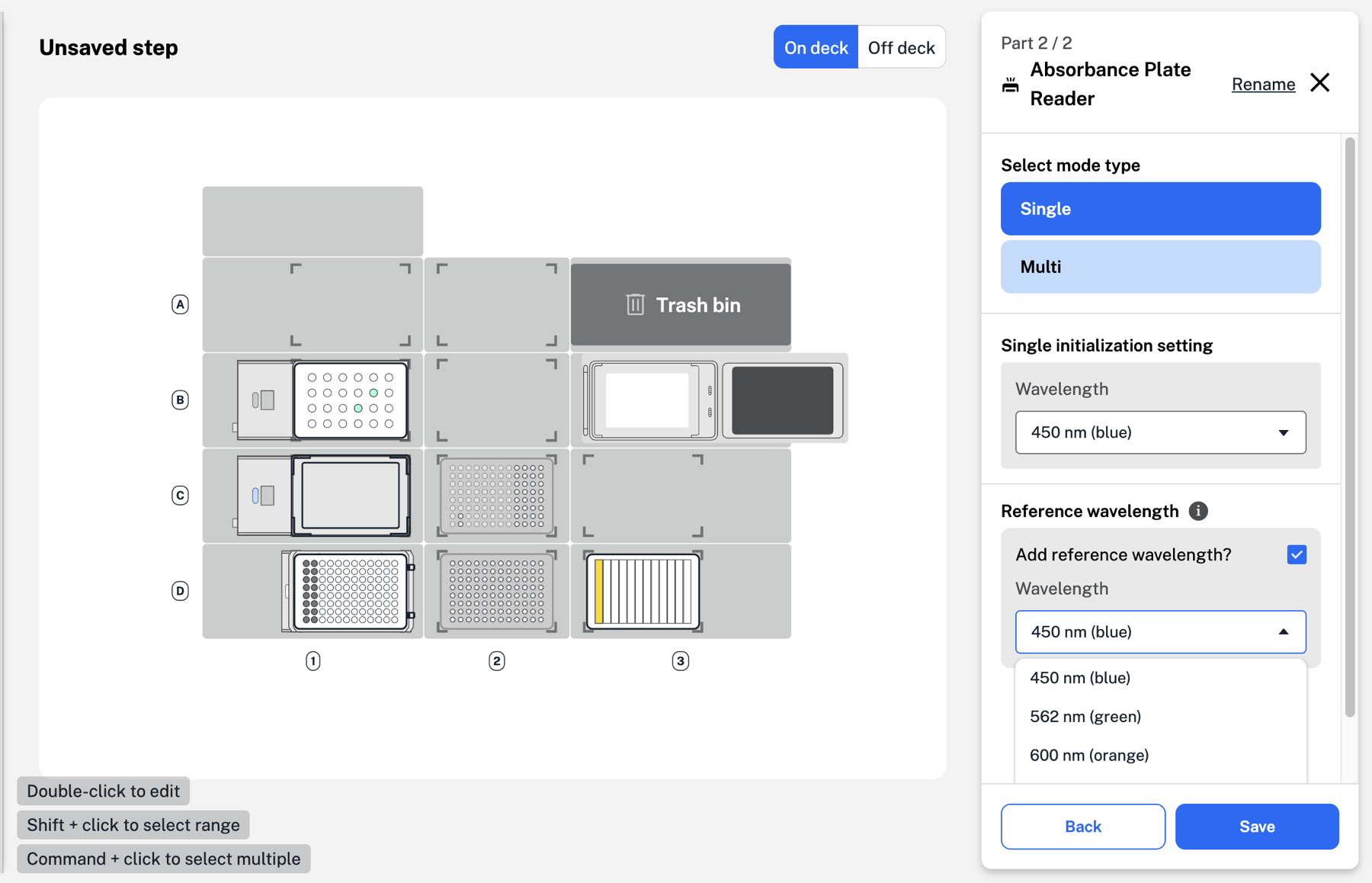
Task: Click the 96-well plate in slot D1
Action: click(351, 592)
